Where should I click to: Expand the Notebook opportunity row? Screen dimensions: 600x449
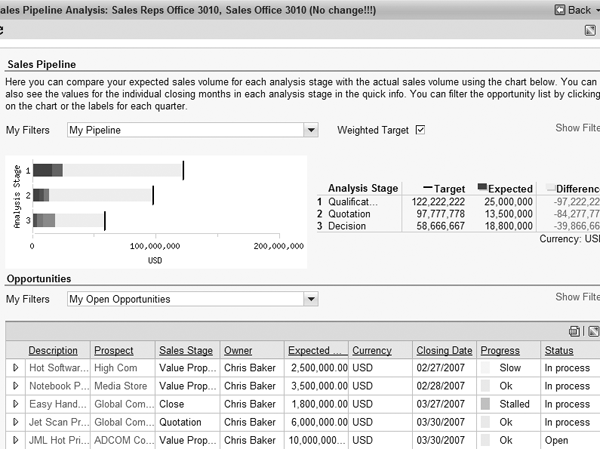[x=15, y=386]
